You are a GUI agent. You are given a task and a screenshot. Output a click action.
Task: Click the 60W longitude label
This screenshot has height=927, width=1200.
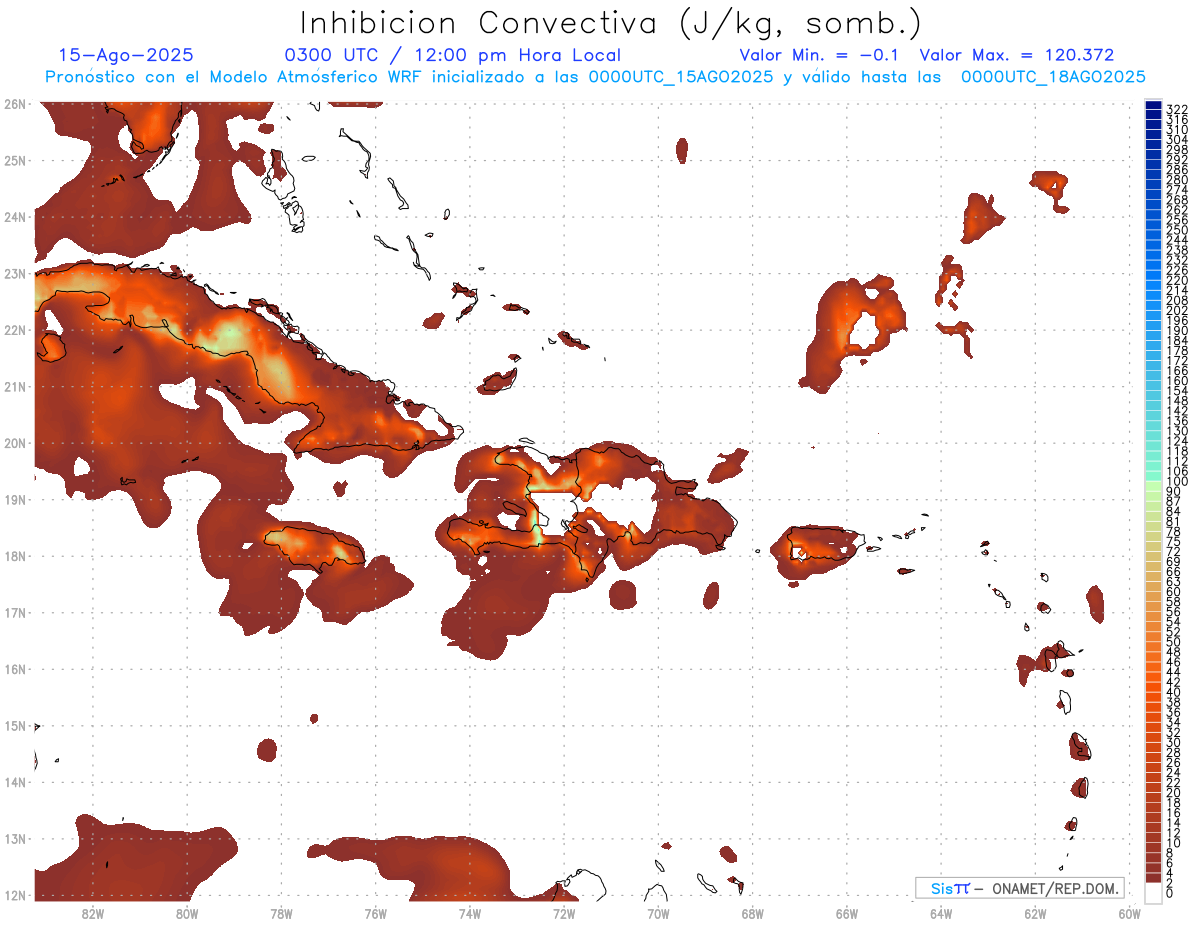(1129, 913)
